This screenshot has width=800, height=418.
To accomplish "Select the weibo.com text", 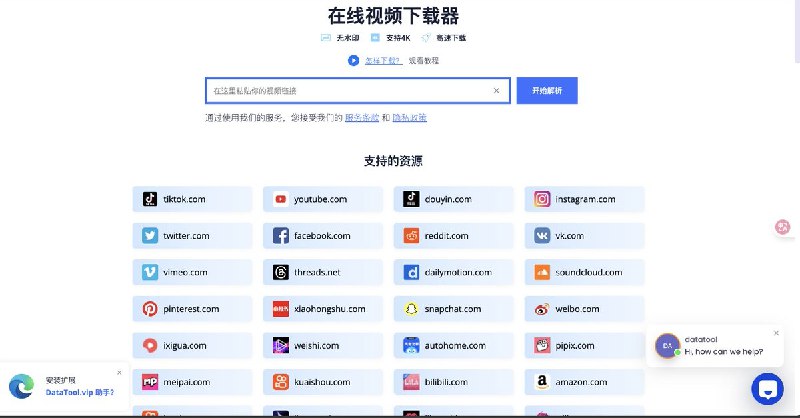I will click(x=577, y=309).
